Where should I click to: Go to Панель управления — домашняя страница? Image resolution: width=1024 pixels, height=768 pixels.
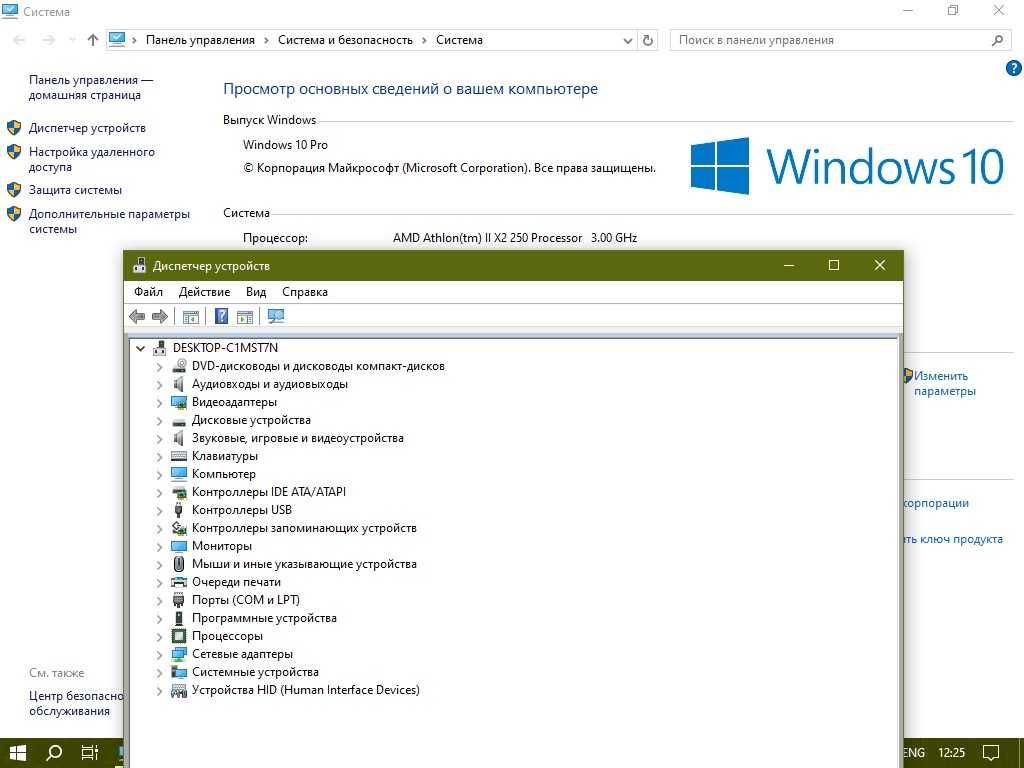click(91, 88)
